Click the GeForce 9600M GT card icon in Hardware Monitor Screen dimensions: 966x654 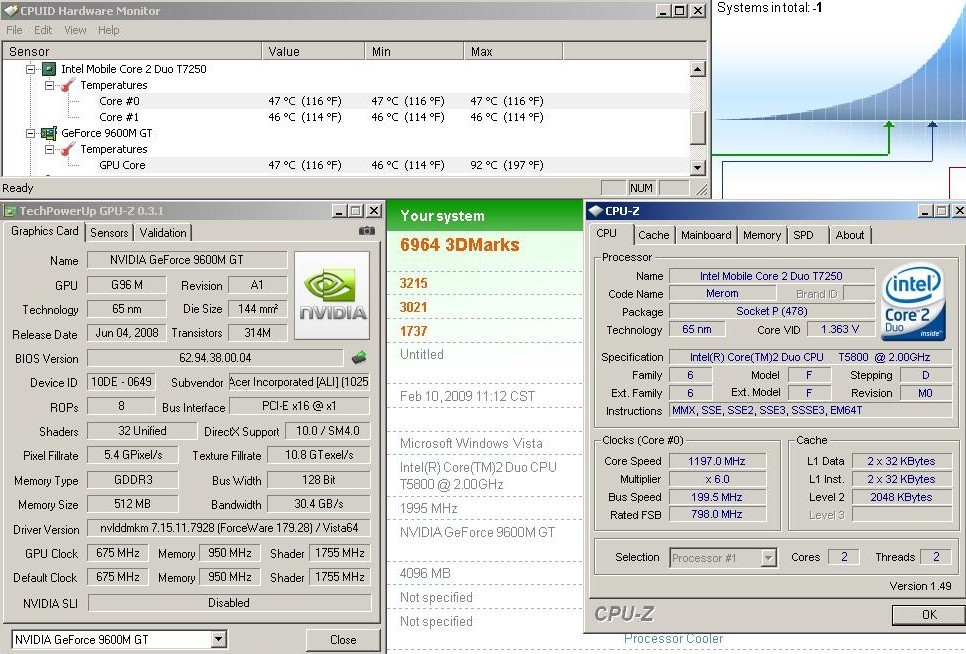tap(49, 133)
